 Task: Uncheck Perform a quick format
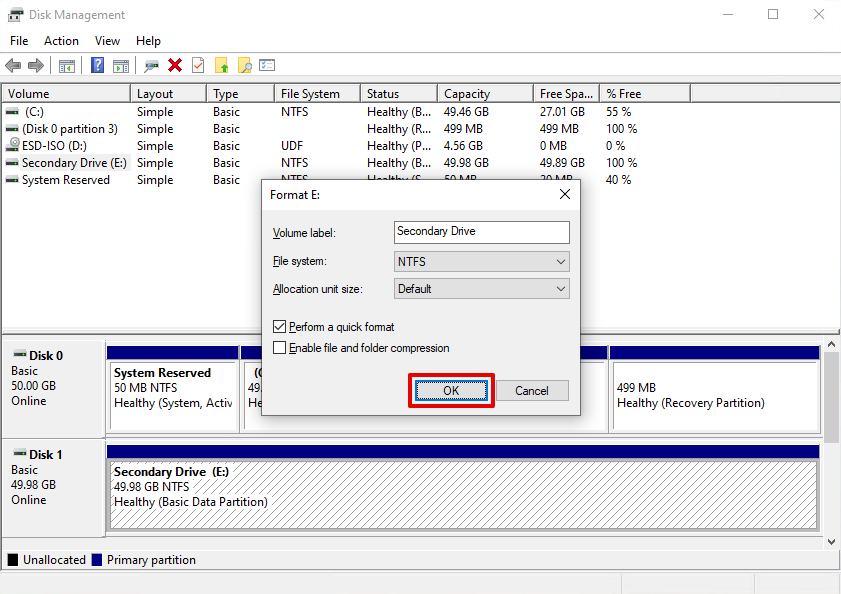click(x=280, y=327)
